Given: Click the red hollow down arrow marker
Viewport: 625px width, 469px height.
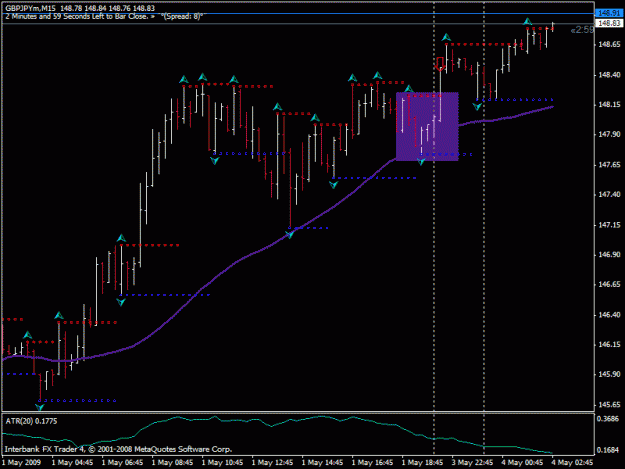Looking at the screenshot, I should pos(440,64).
